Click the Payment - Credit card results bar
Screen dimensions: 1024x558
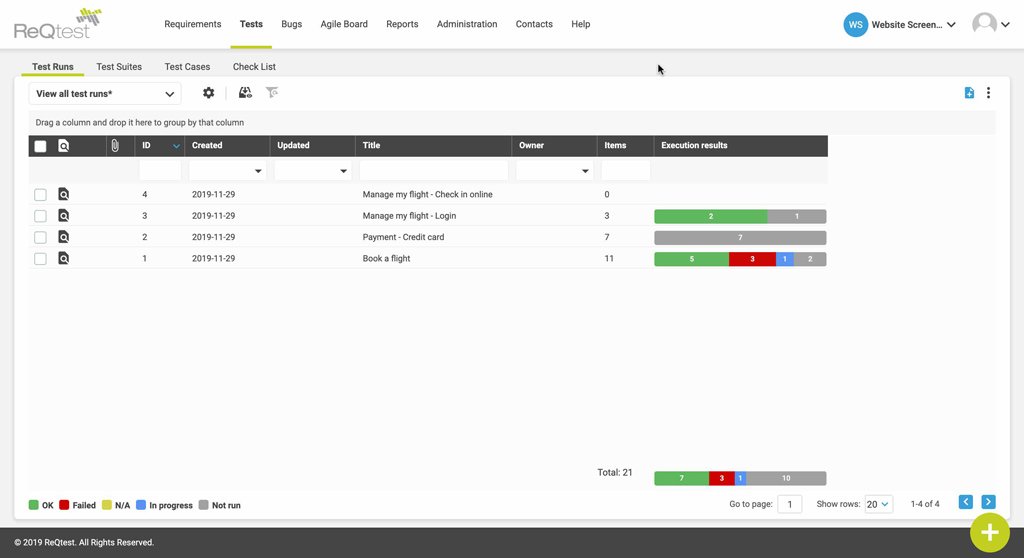(740, 238)
